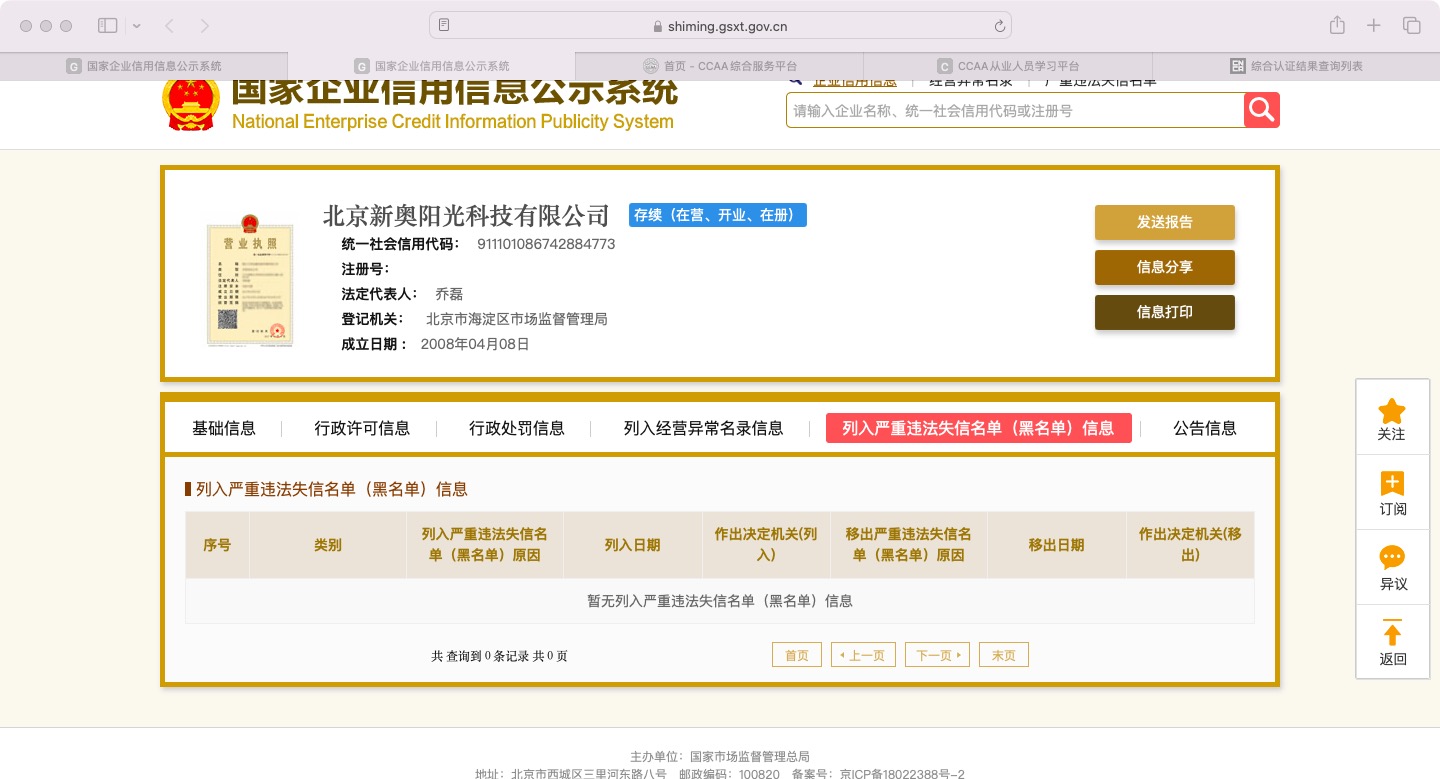This screenshot has height=779, width=1440.
Task: Select the 列入严重违法失信名单（黑名单）信息 tab
Action: [979, 428]
